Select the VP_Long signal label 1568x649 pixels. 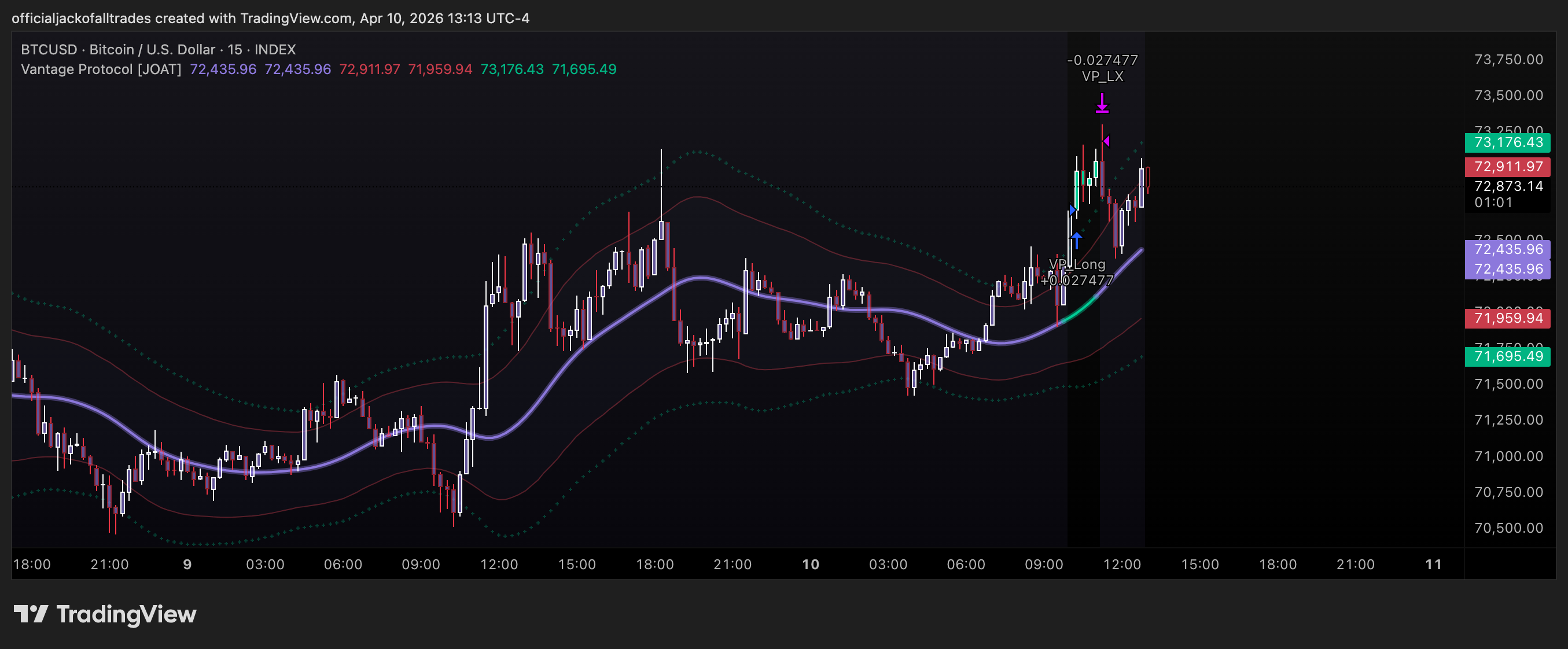[x=1077, y=264]
